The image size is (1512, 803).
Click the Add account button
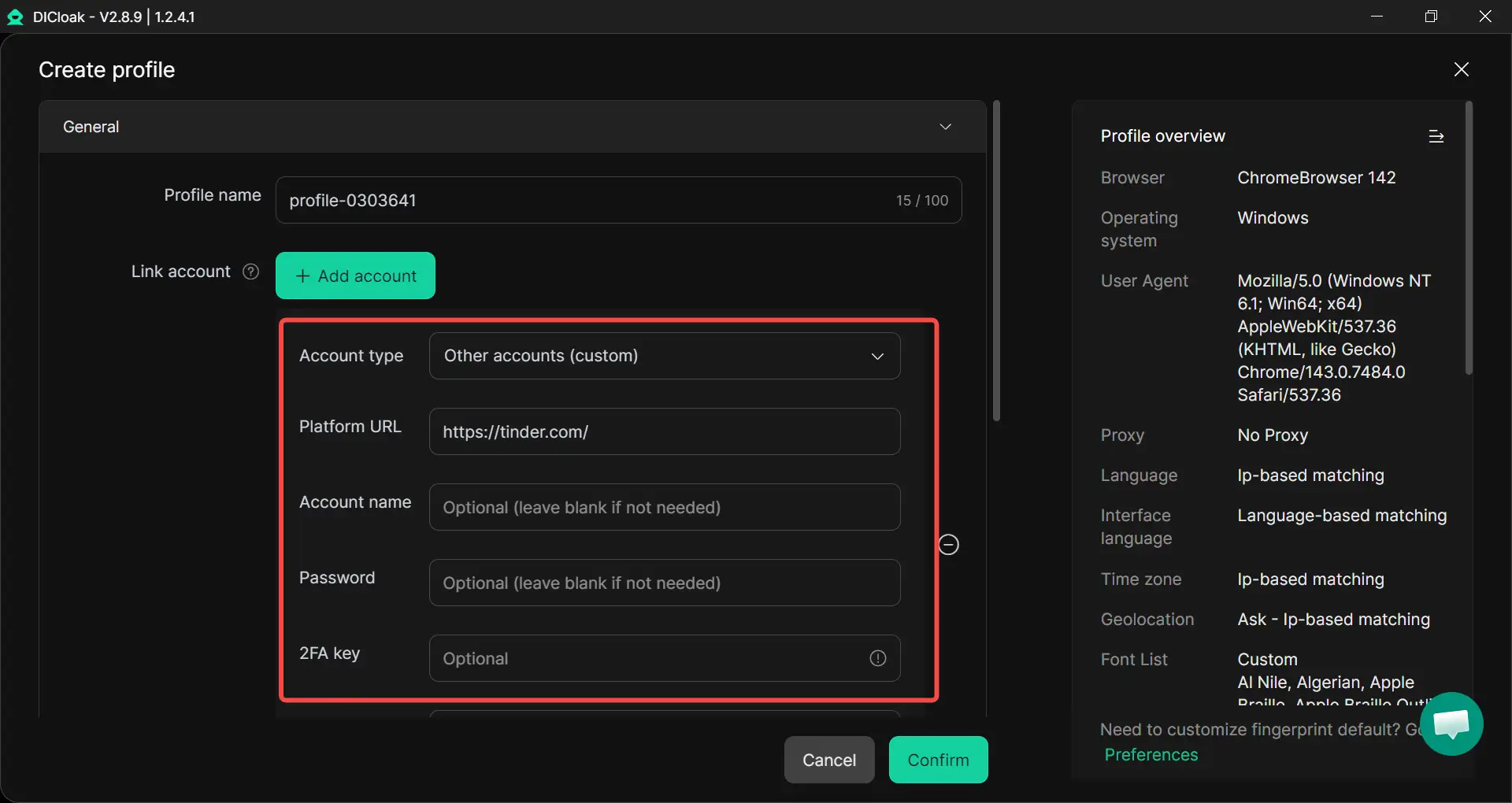pos(355,276)
